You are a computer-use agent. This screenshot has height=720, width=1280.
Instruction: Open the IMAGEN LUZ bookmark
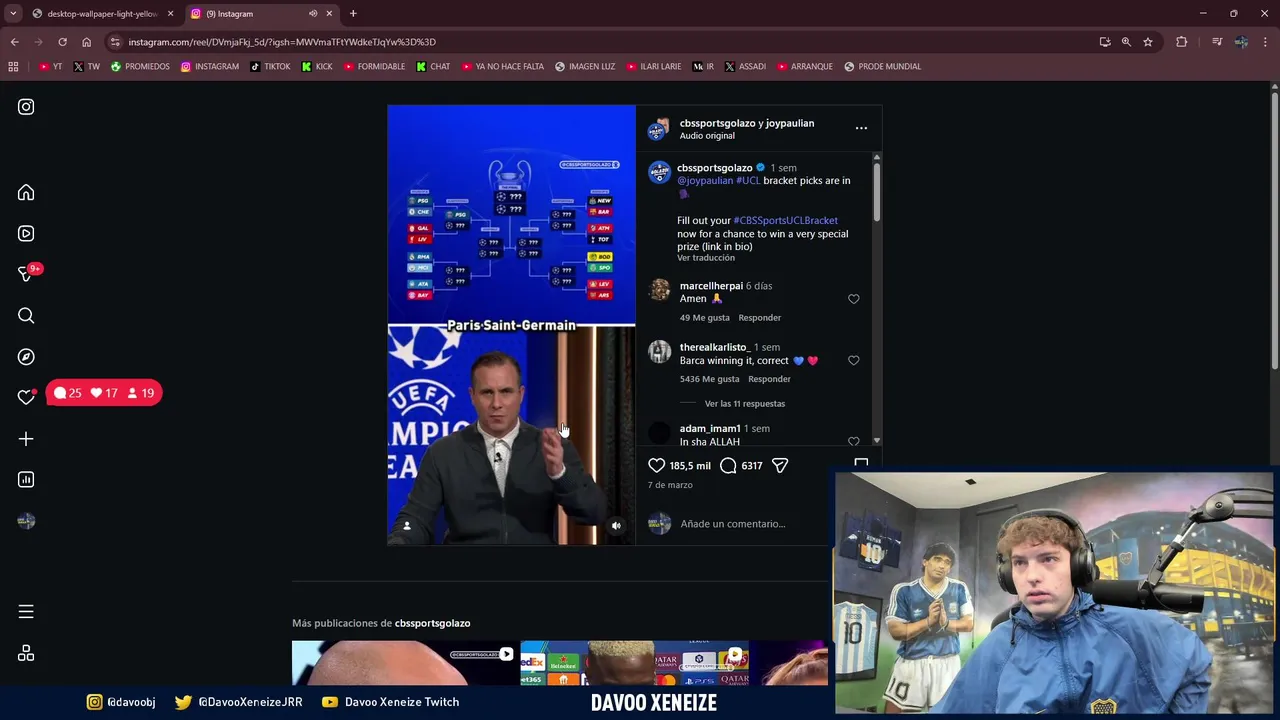click(x=585, y=66)
